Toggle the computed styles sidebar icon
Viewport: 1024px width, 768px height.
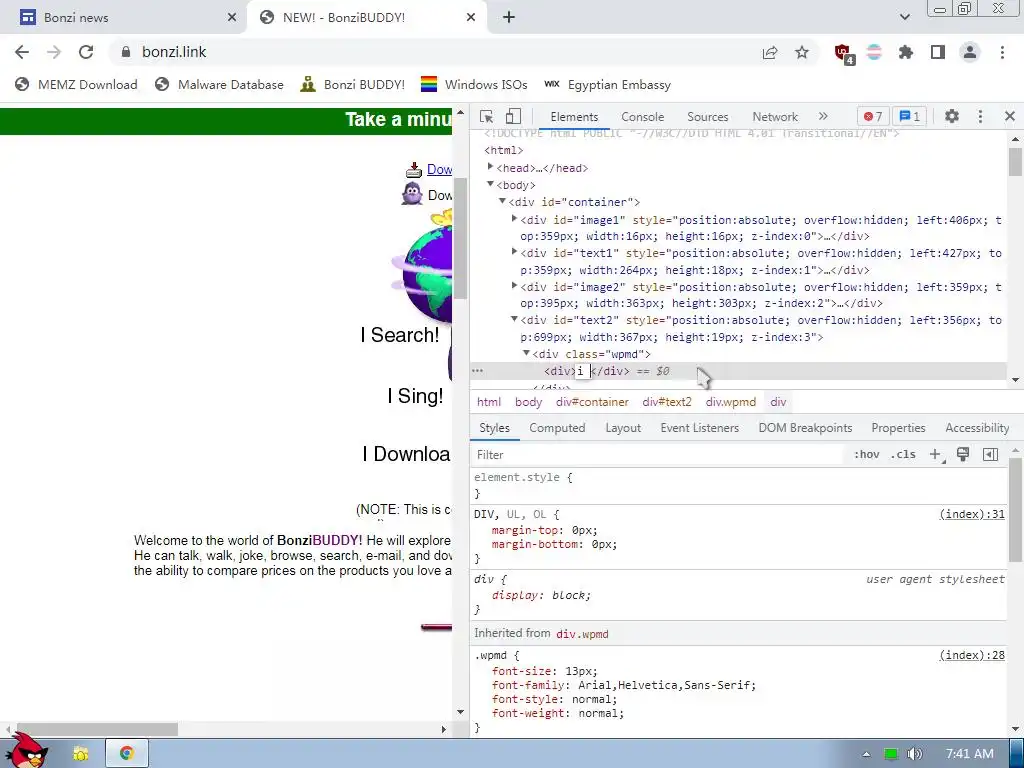990,455
